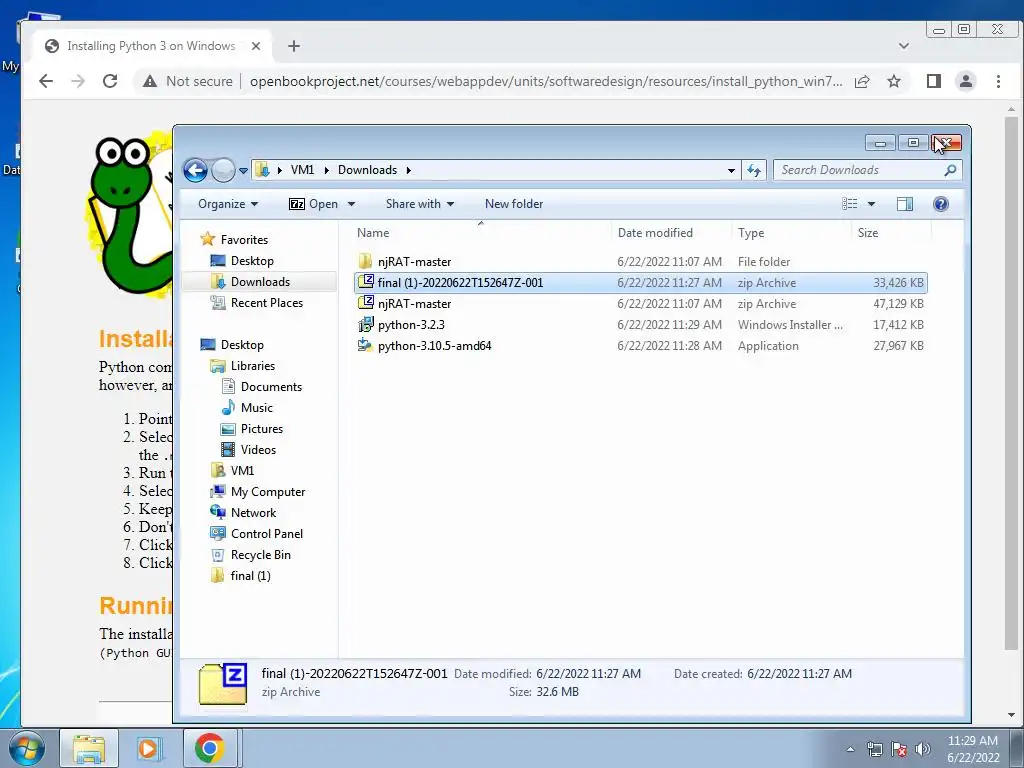1024x768 pixels.
Task: Open a new Chrome tab
Action: click(294, 46)
